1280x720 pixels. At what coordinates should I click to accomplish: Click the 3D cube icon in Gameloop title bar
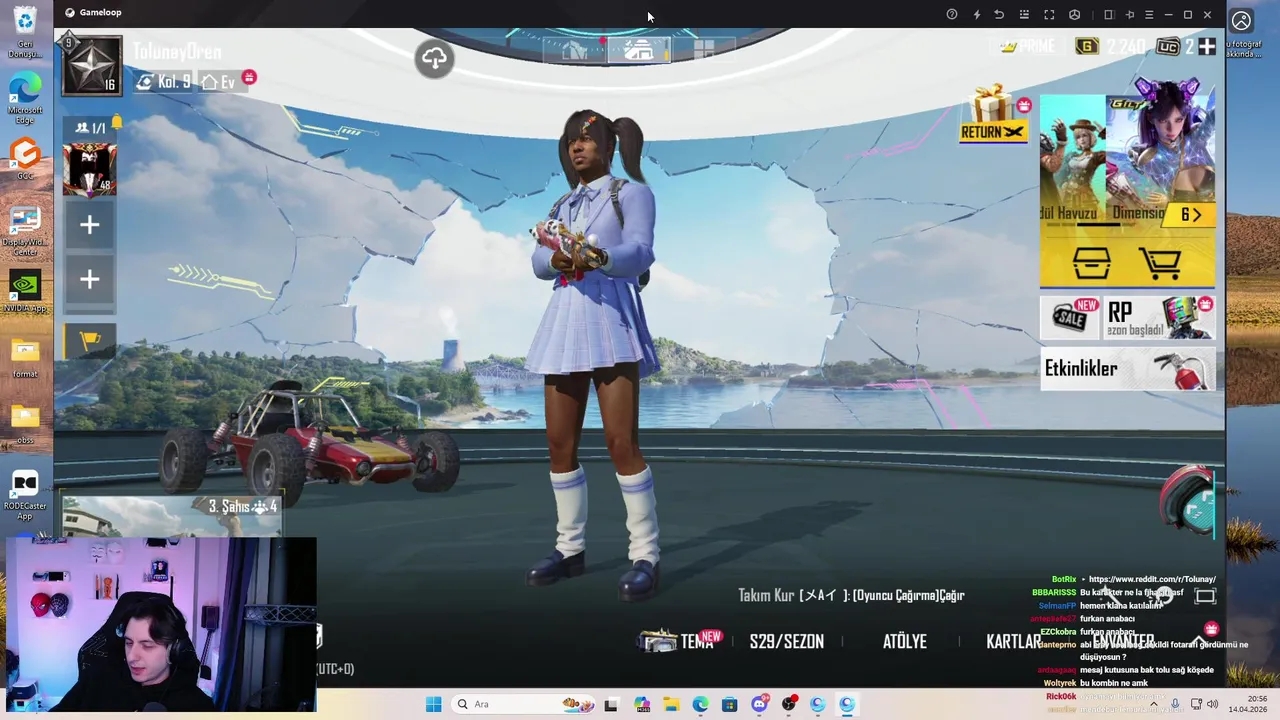click(x=1074, y=14)
